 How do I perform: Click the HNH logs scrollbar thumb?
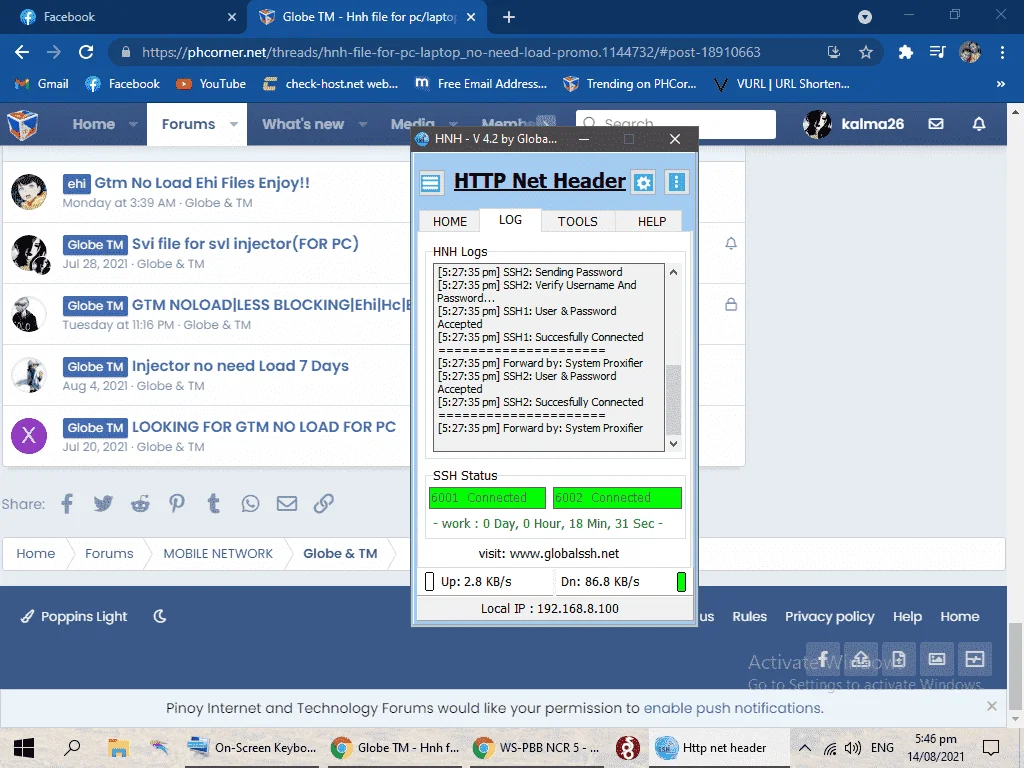pos(673,400)
